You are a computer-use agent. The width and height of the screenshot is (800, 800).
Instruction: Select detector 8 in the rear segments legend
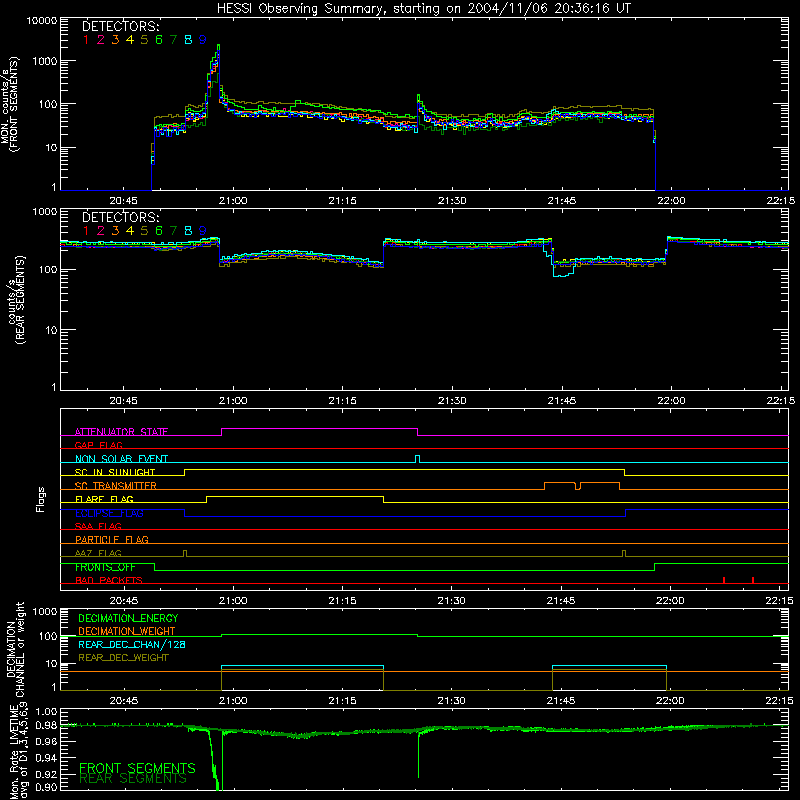point(188,231)
